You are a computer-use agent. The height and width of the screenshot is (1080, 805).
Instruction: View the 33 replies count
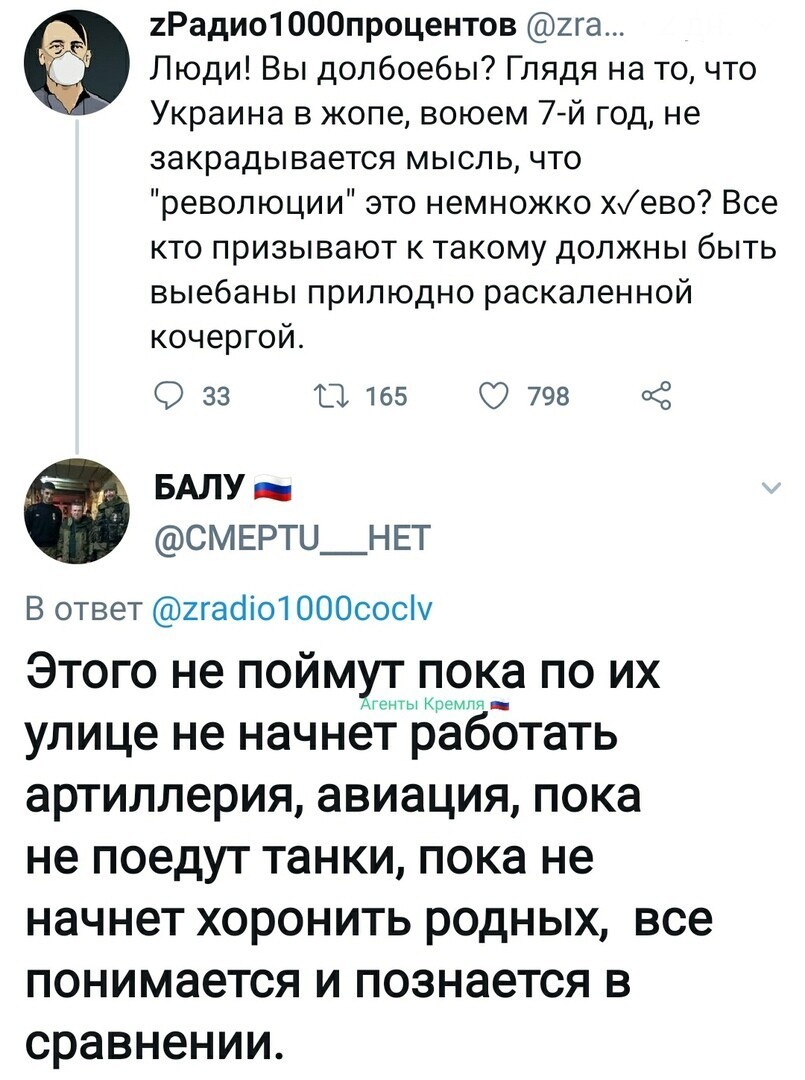pyautogui.click(x=216, y=397)
